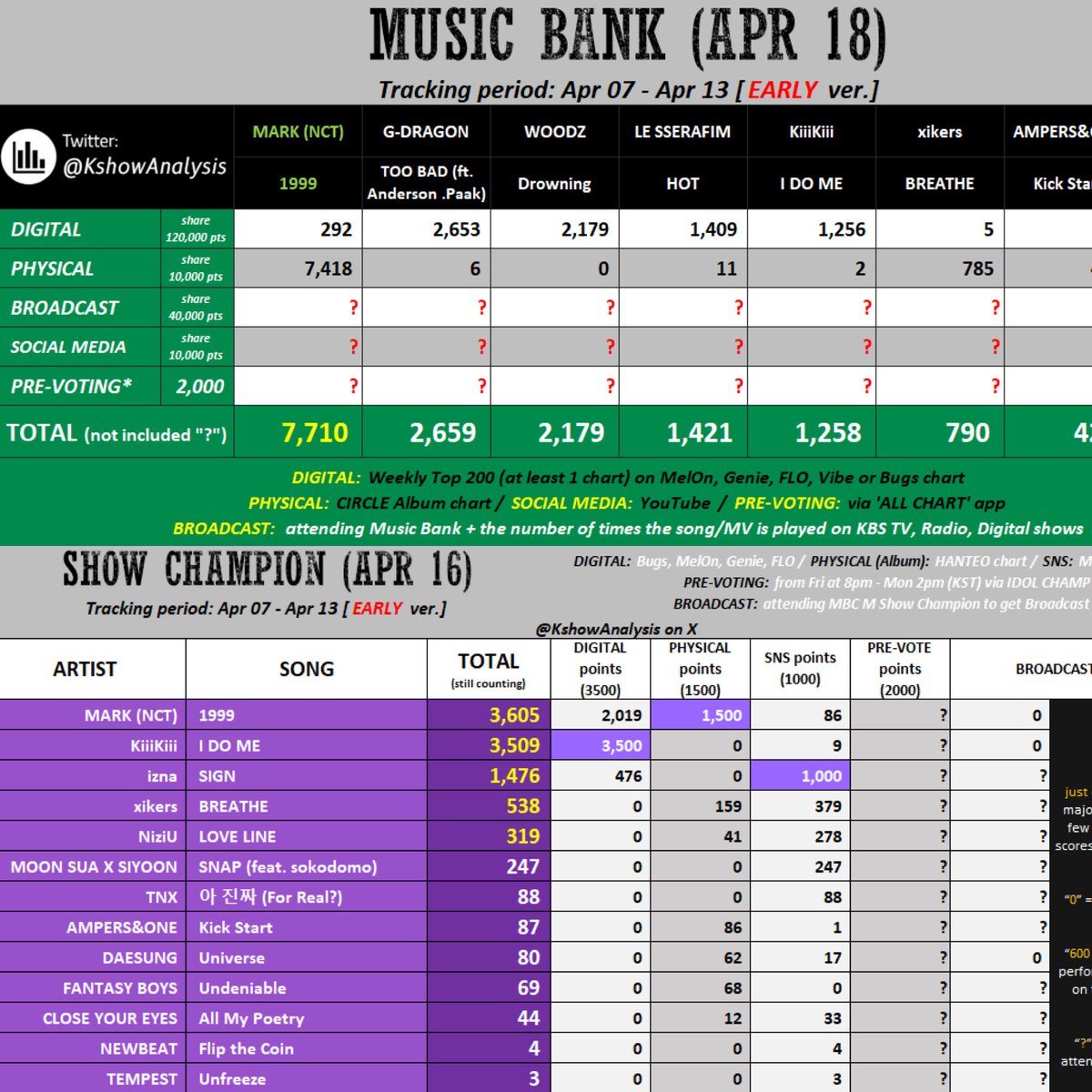The height and width of the screenshot is (1092, 1092).
Task: Click the bar chart logo icon
Action: click(28, 157)
